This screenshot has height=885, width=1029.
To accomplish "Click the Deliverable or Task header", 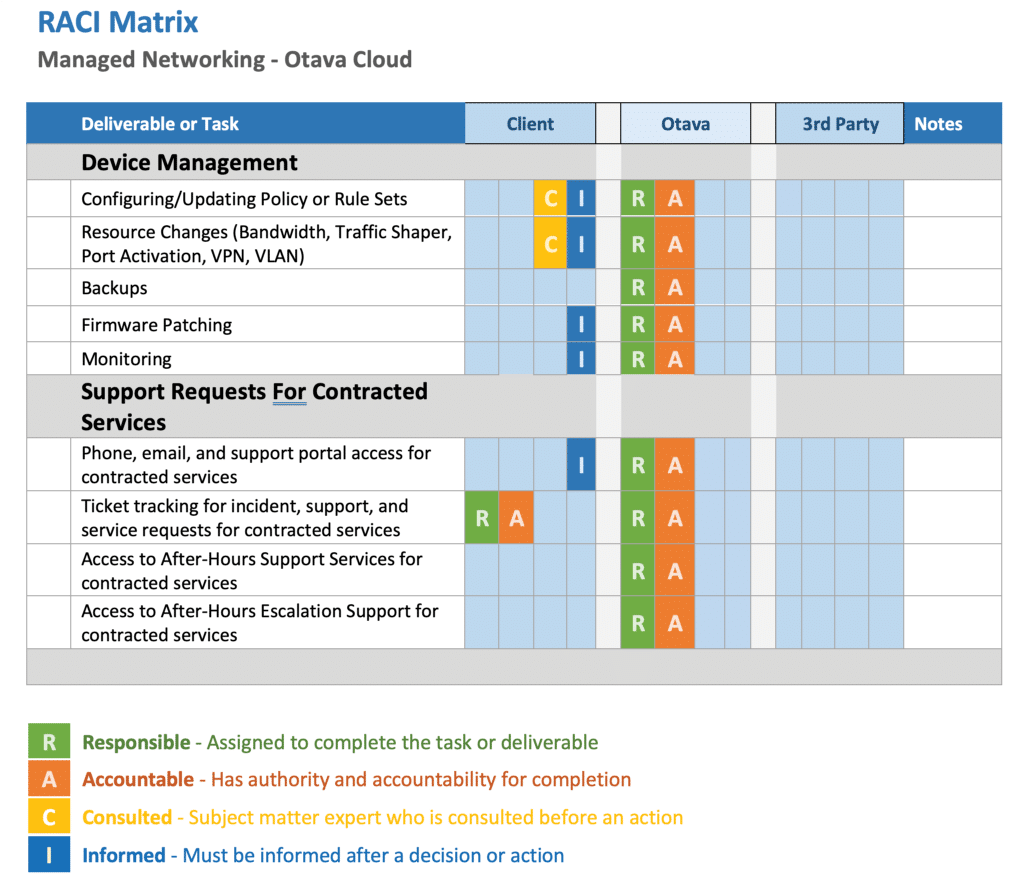I will (159, 123).
